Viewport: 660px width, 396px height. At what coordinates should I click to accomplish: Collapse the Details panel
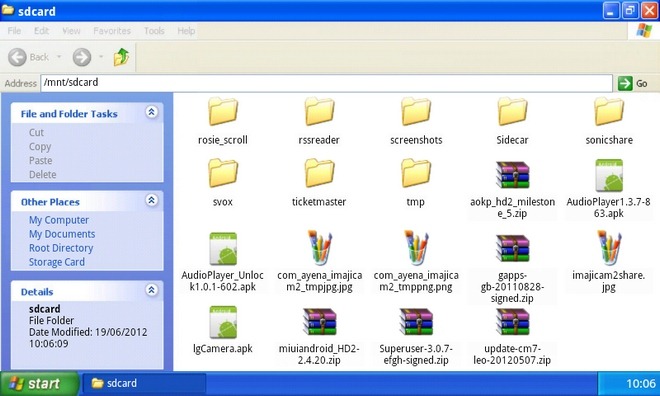click(x=152, y=290)
